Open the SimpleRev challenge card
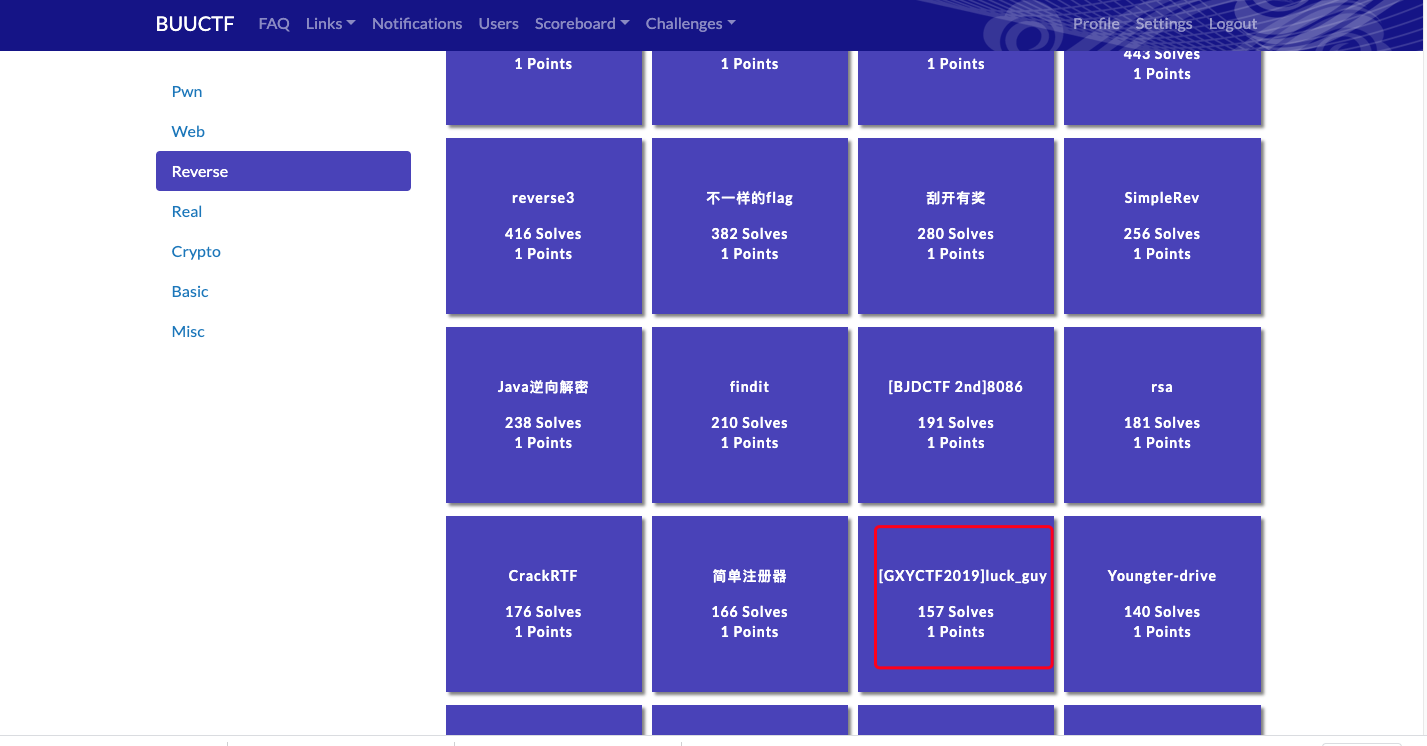Screen dimensions: 1427x746 click(1161, 225)
